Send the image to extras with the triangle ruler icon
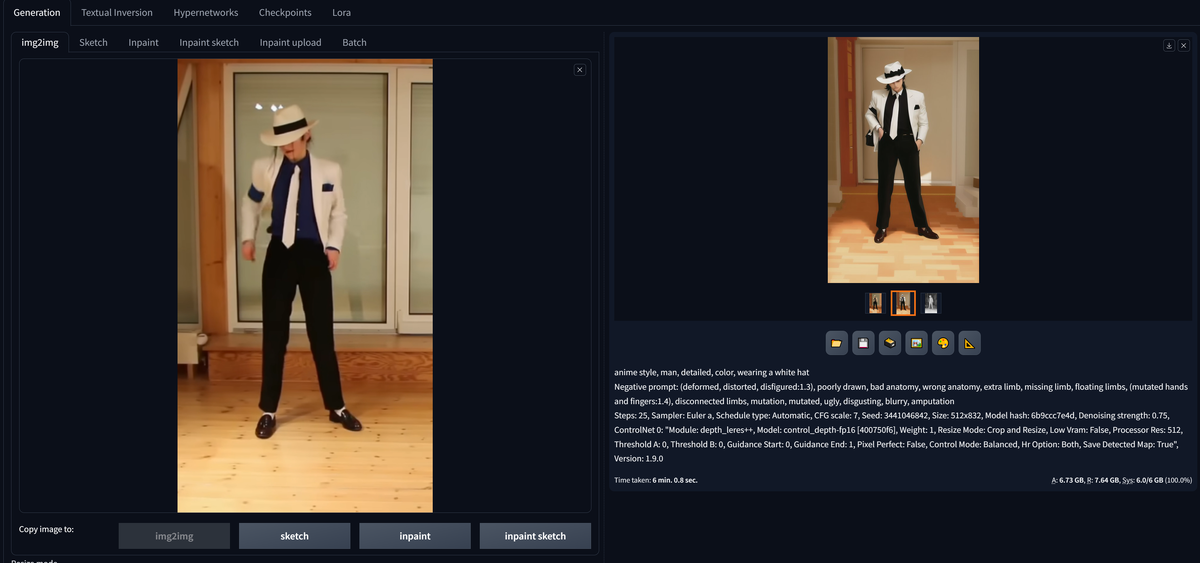This screenshot has width=1200, height=563. pyautogui.click(x=968, y=343)
